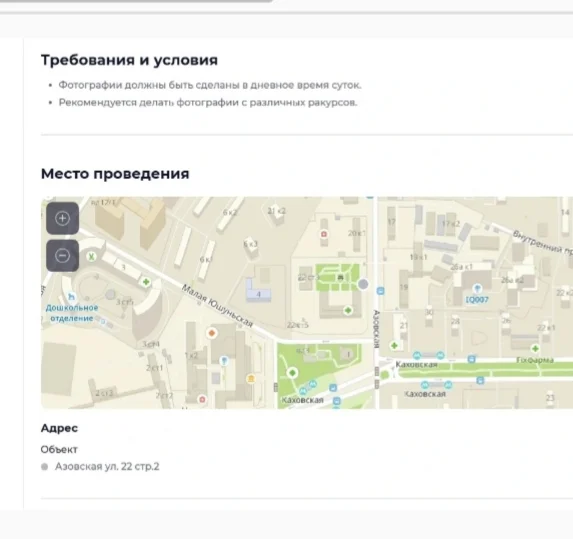
Task: Zoom in on the map
Action: tap(62, 218)
